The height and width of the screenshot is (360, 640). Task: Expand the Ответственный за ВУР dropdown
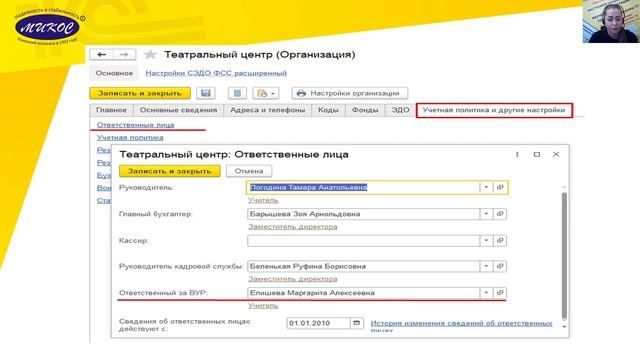[x=486, y=293]
